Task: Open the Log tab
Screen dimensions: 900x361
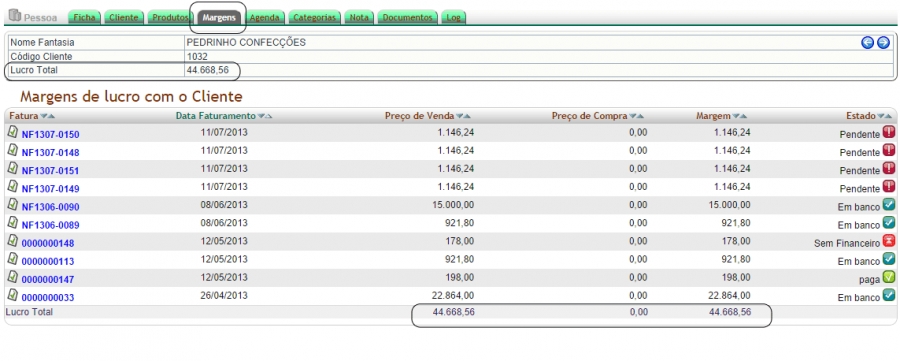Action: (x=453, y=18)
